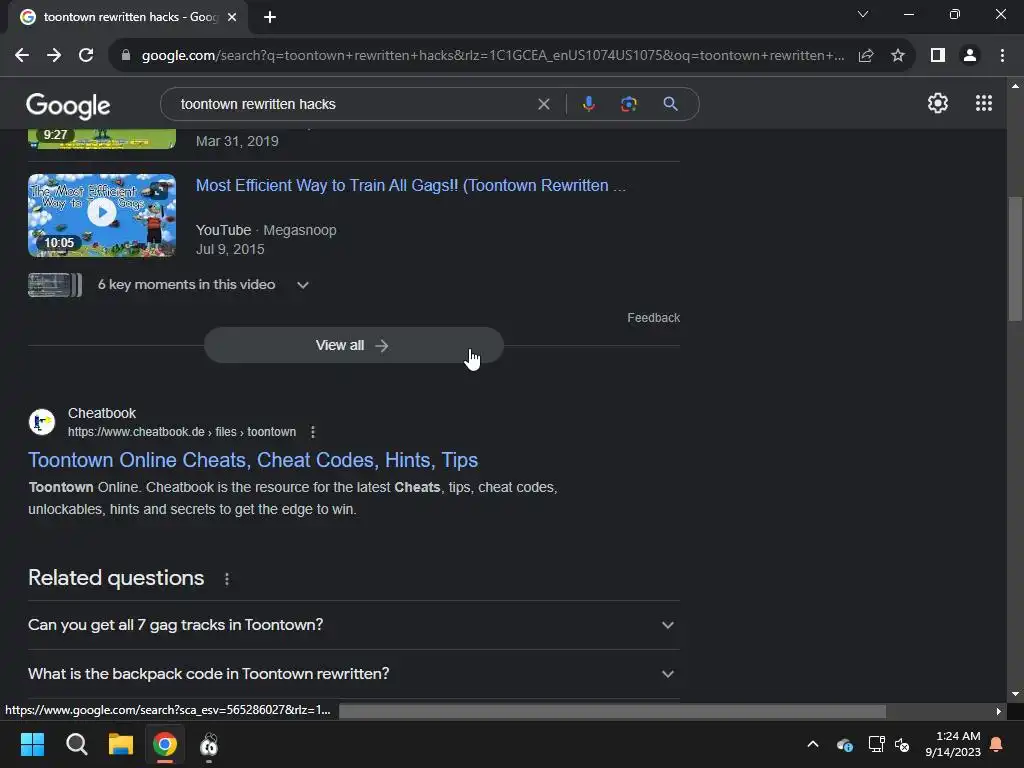The image size is (1024, 768).
Task: Open Chrome side panel
Action: (x=938, y=56)
